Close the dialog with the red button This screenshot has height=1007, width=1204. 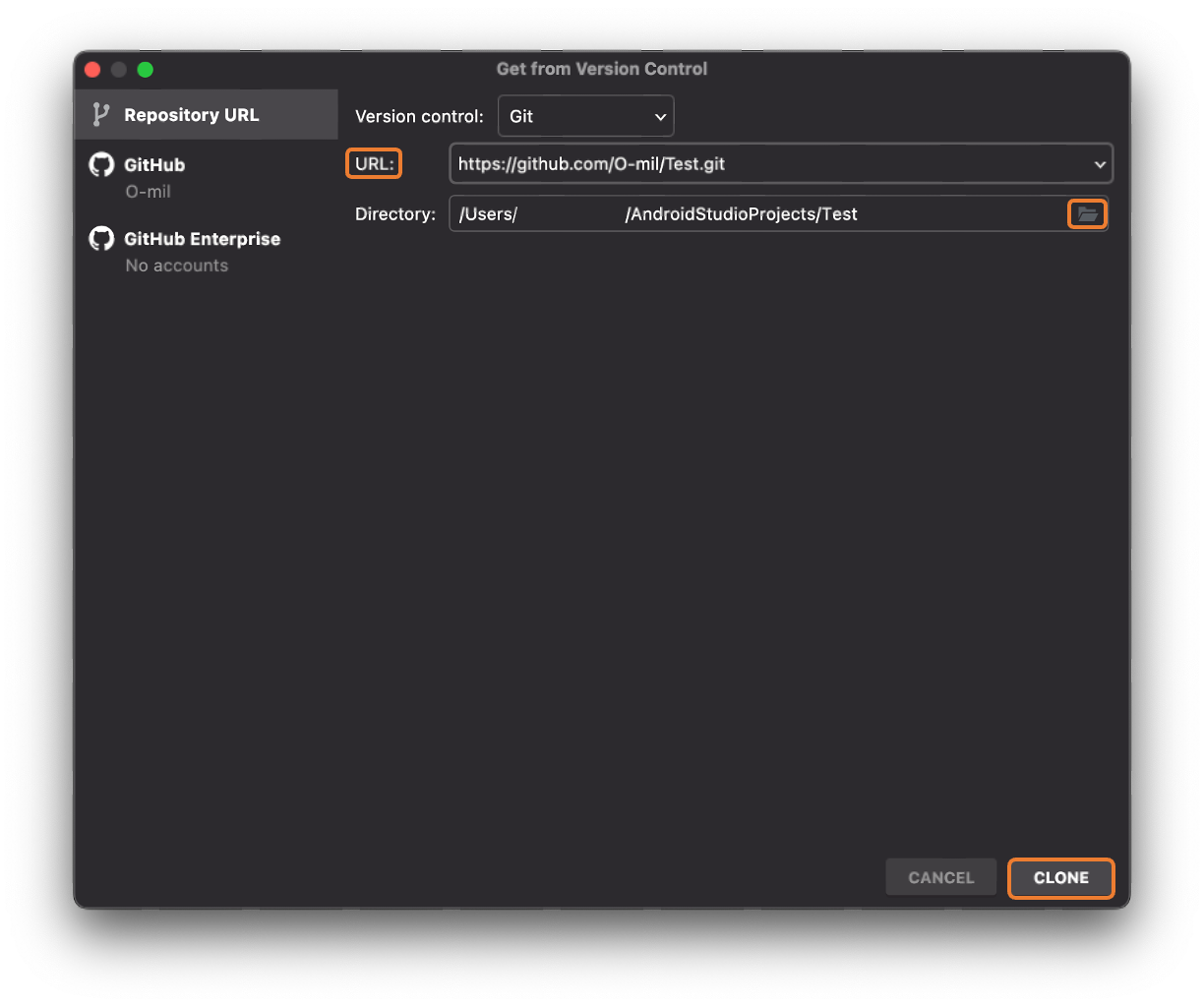92,69
